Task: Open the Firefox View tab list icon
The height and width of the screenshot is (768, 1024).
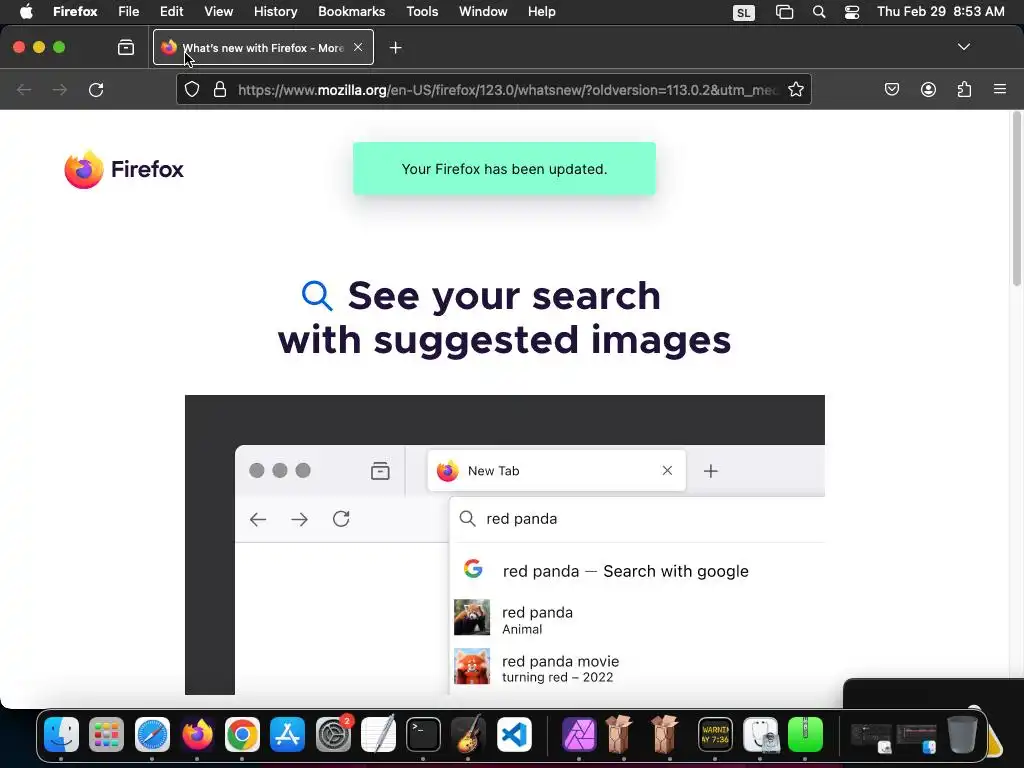Action: (126, 48)
